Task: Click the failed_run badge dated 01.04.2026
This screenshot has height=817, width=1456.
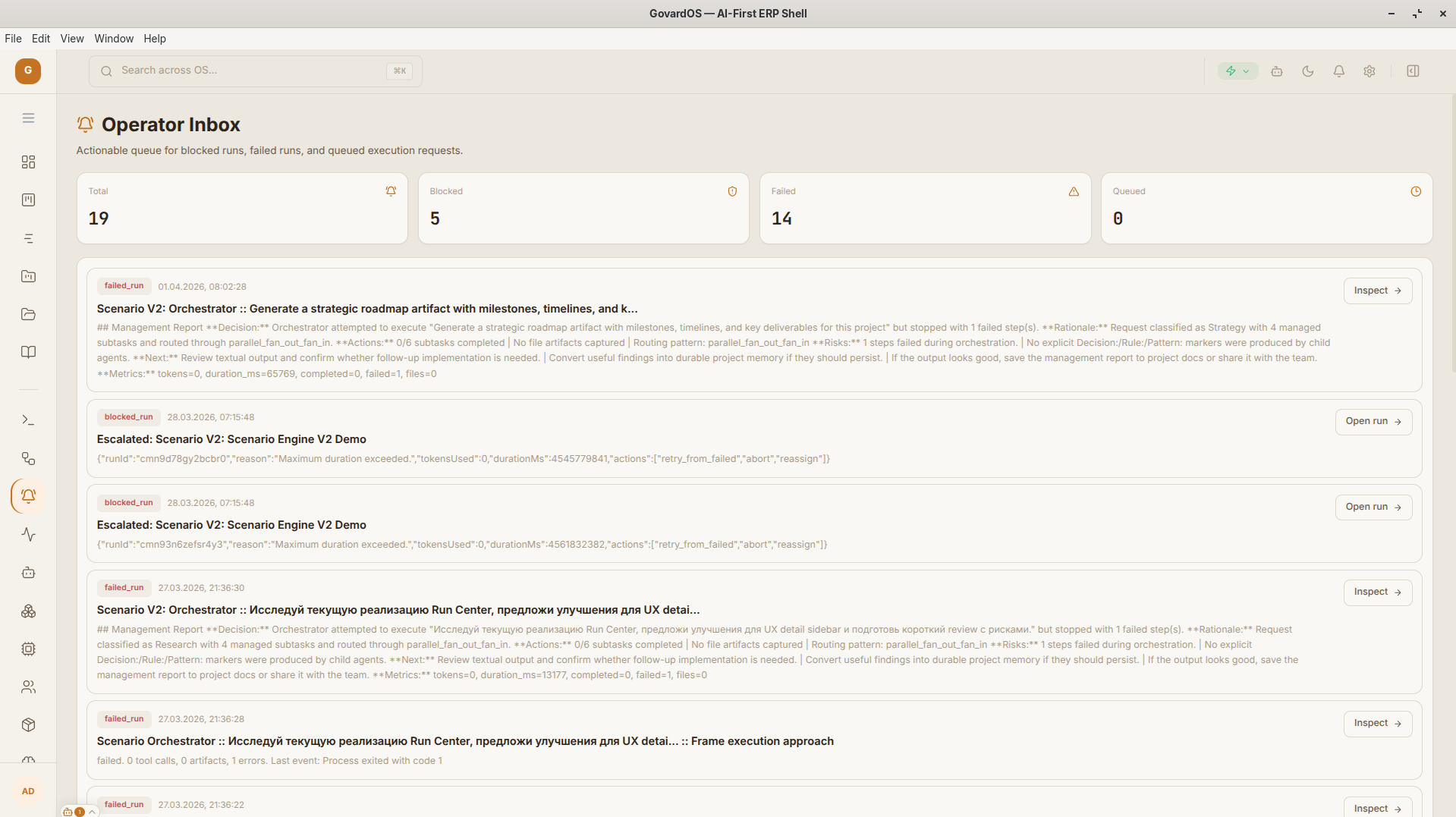Action: (124, 286)
